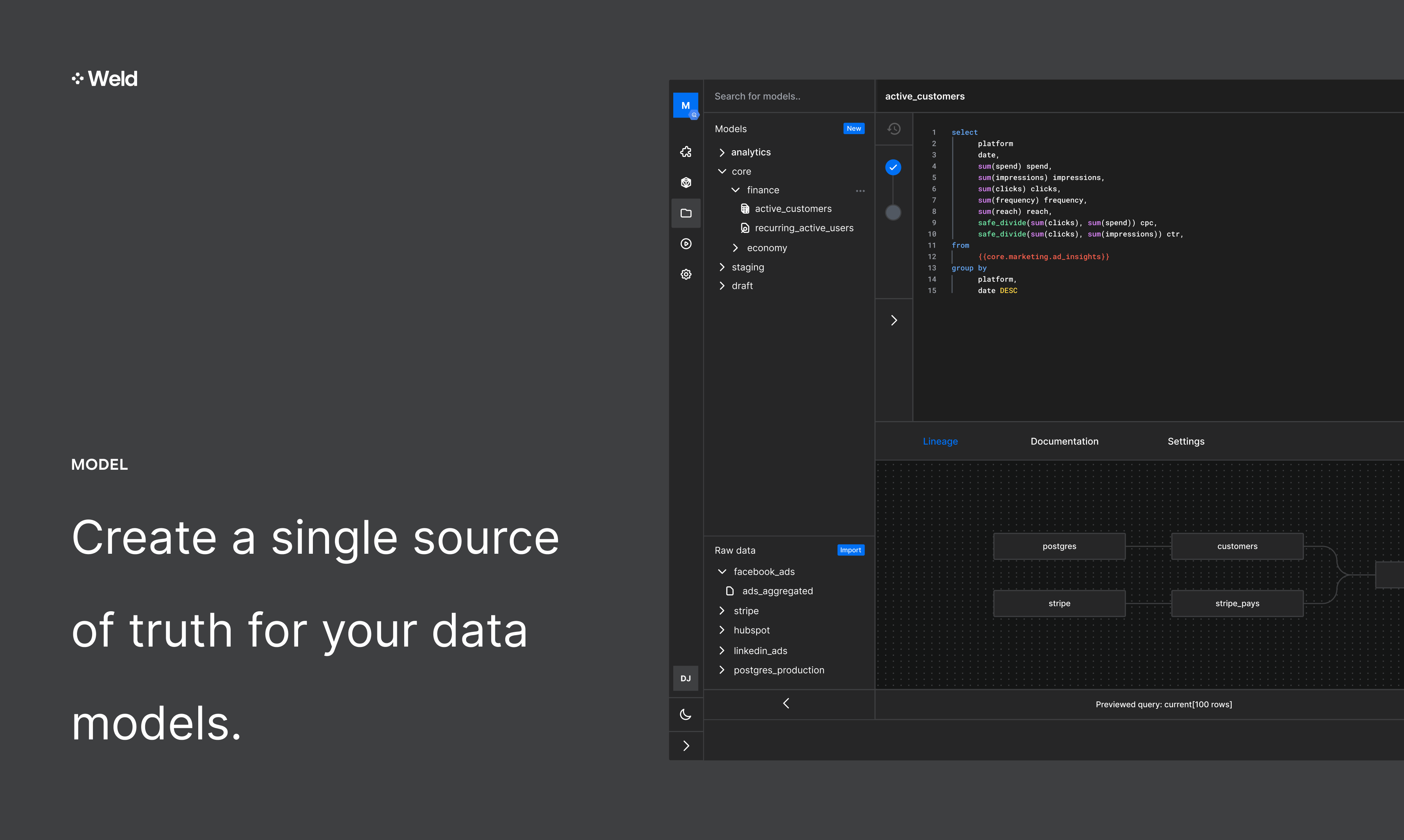This screenshot has width=1404, height=840.
Task: Switch to the Documentation tab
Action: coord(1064,441)
